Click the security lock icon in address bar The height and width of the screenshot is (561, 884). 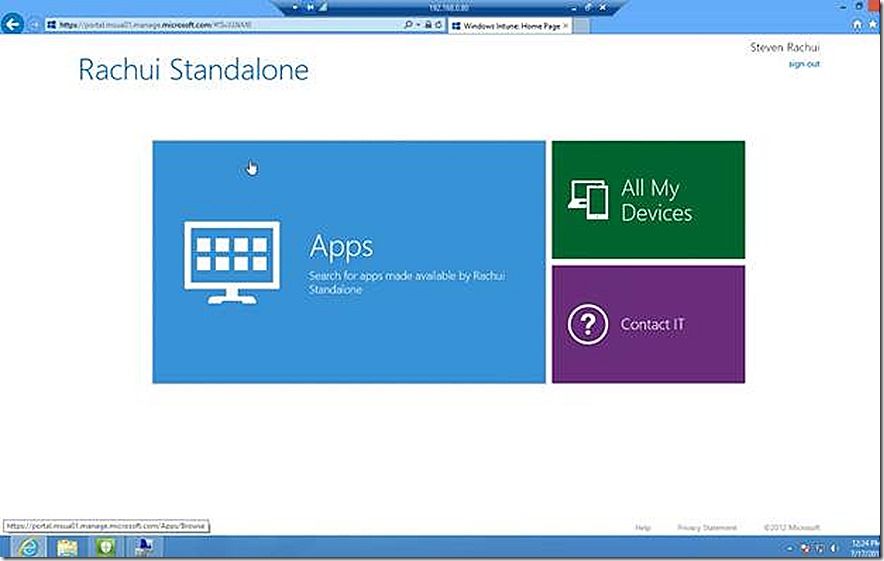tap(428, 25)
